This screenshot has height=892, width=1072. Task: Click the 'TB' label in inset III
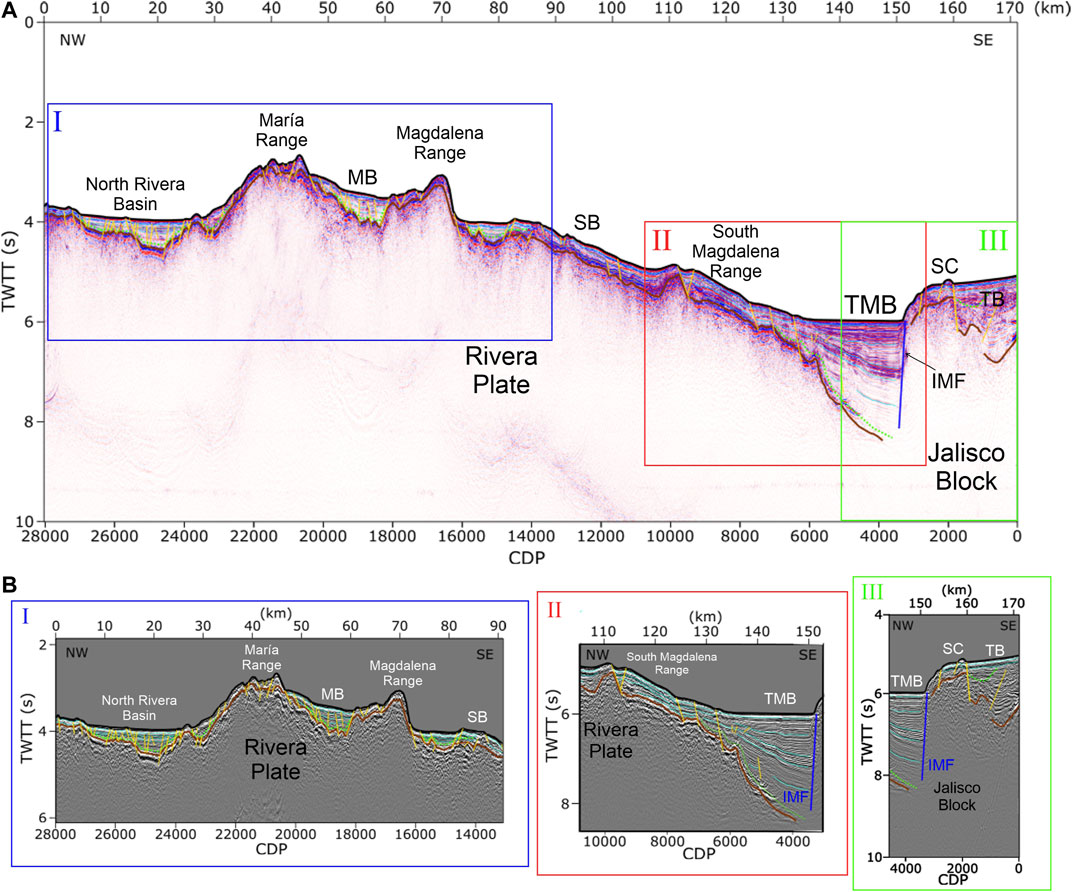pos(995,650)
